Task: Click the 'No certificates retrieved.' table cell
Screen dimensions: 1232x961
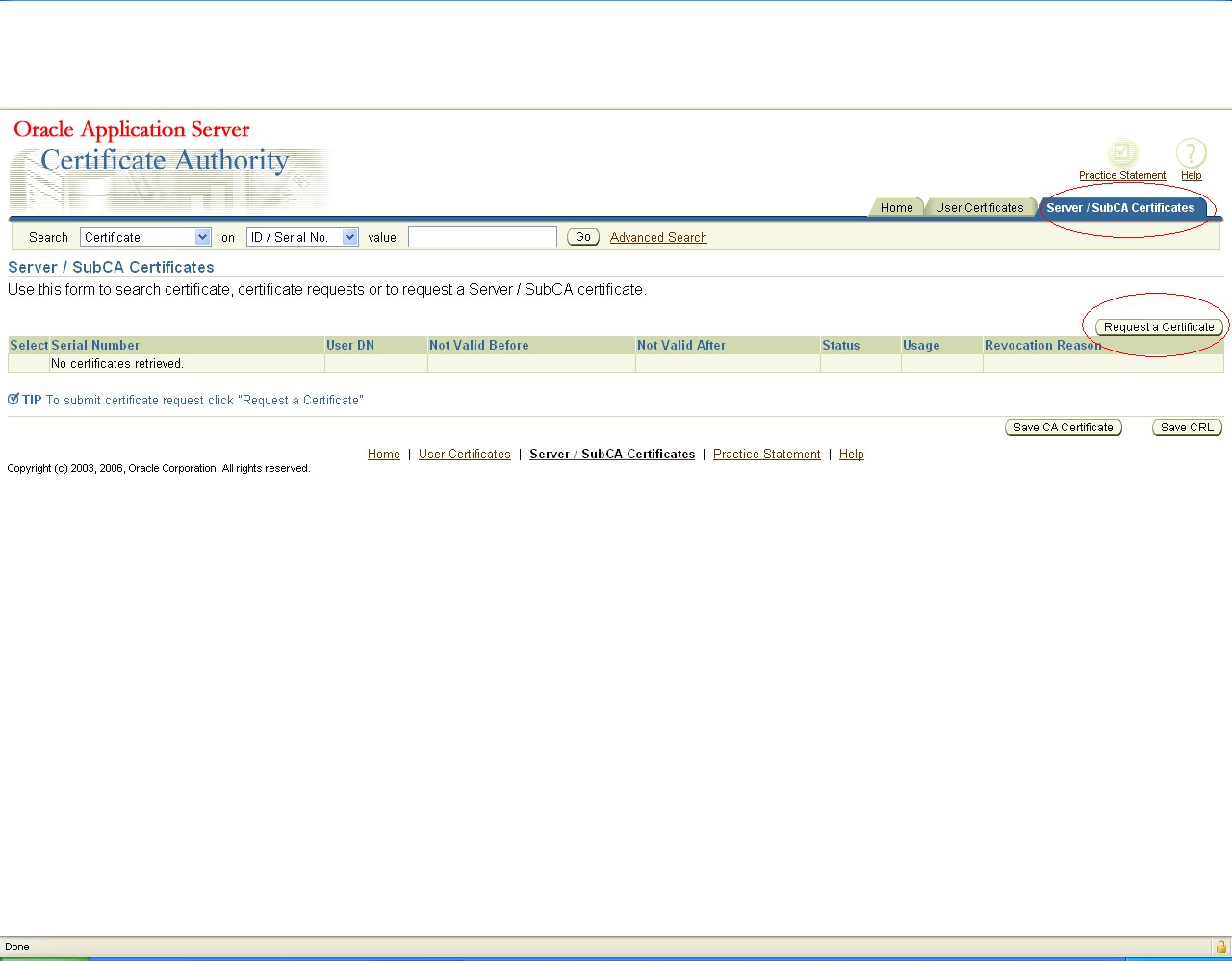Action: (x=188, y=364)
